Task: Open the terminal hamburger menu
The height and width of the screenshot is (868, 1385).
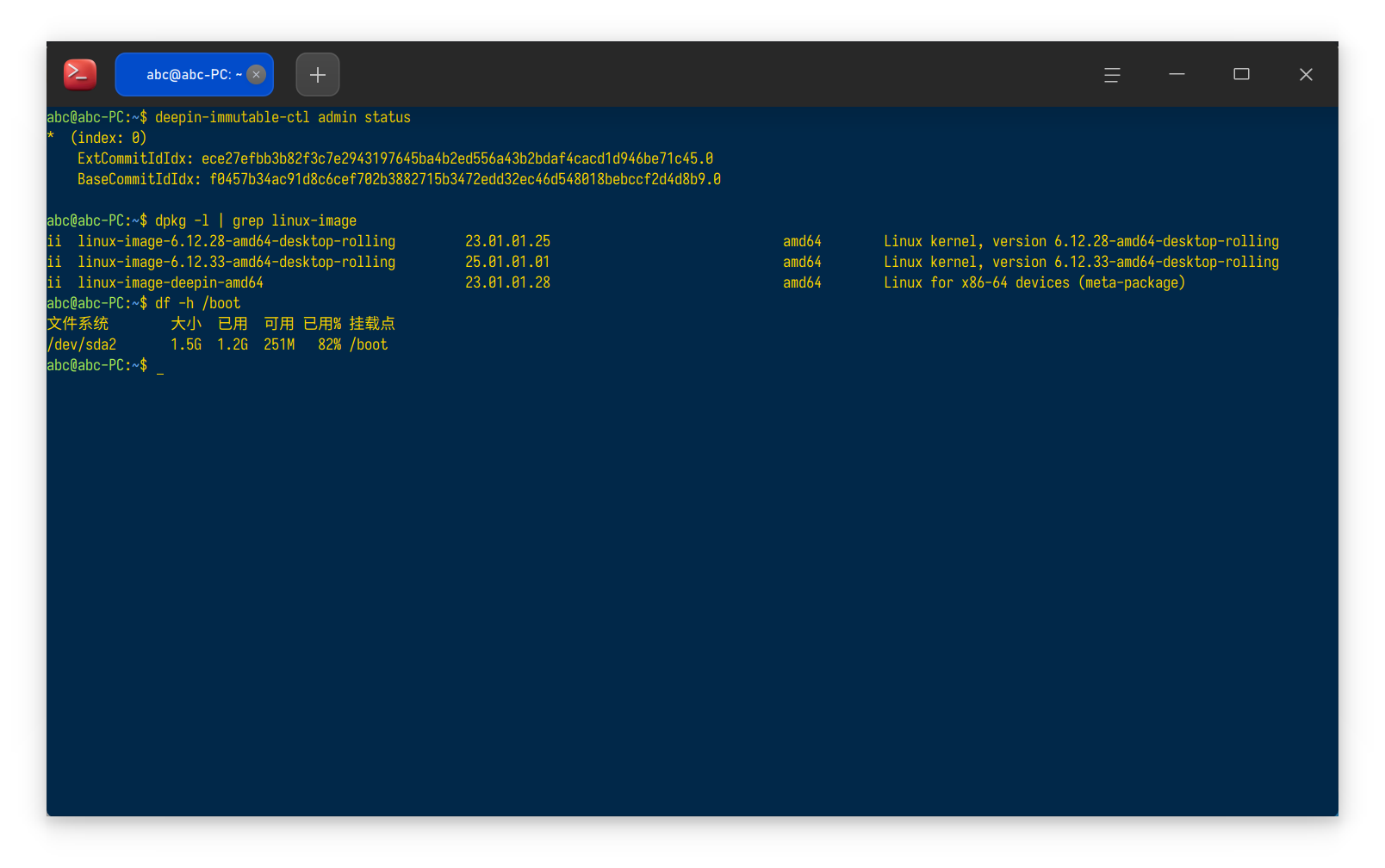Action: pos(1112,75)
